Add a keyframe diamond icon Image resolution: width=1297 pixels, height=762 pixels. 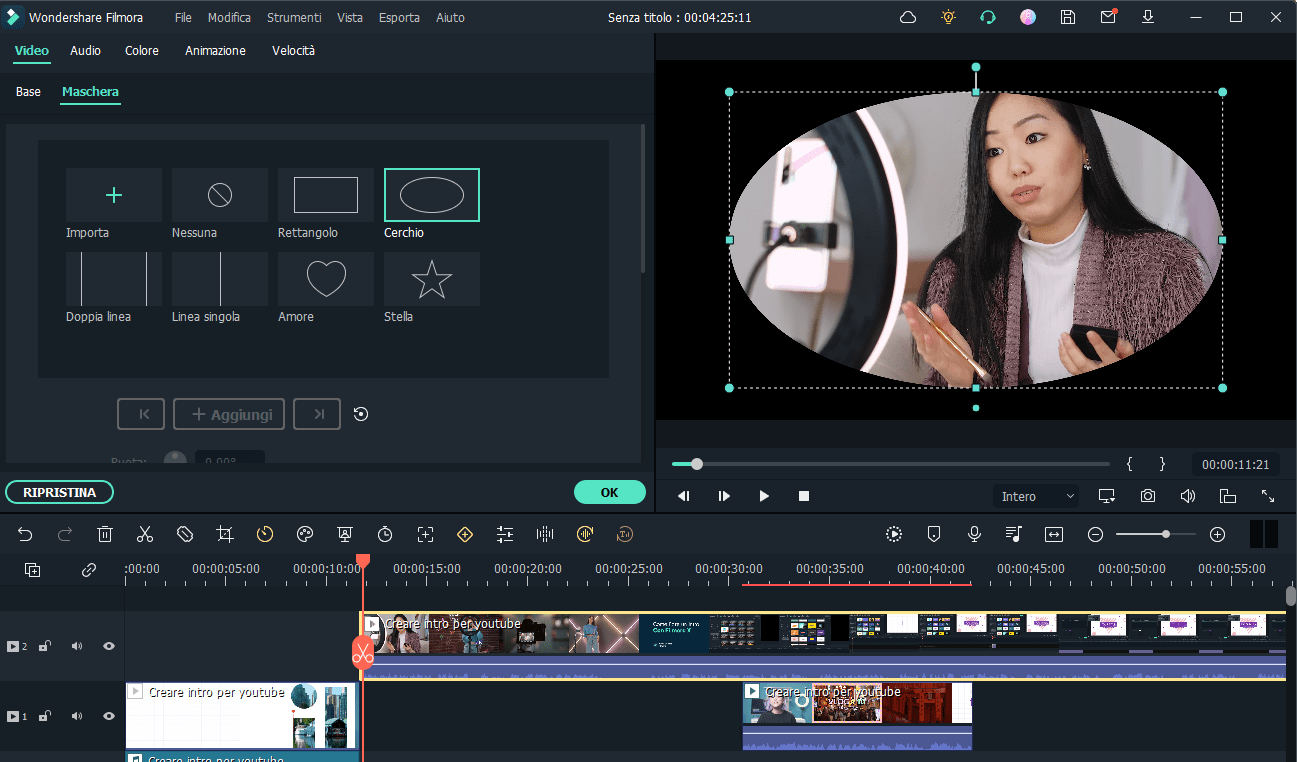click(465, 535)
